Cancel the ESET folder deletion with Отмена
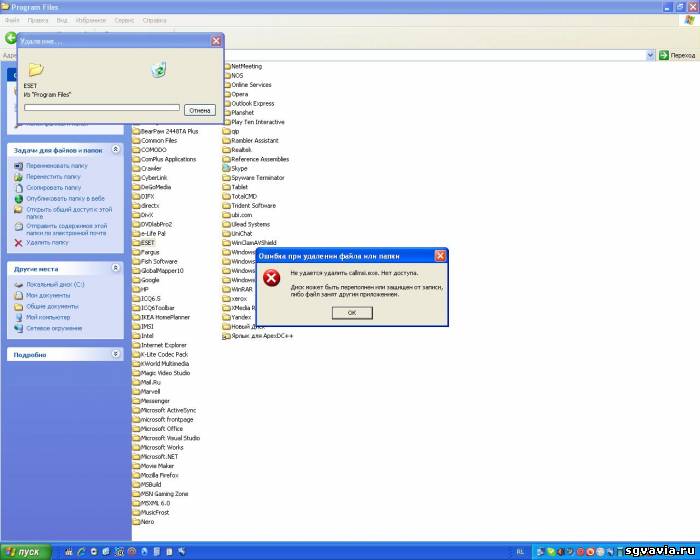Screen dimensions: 700x560 200,110
